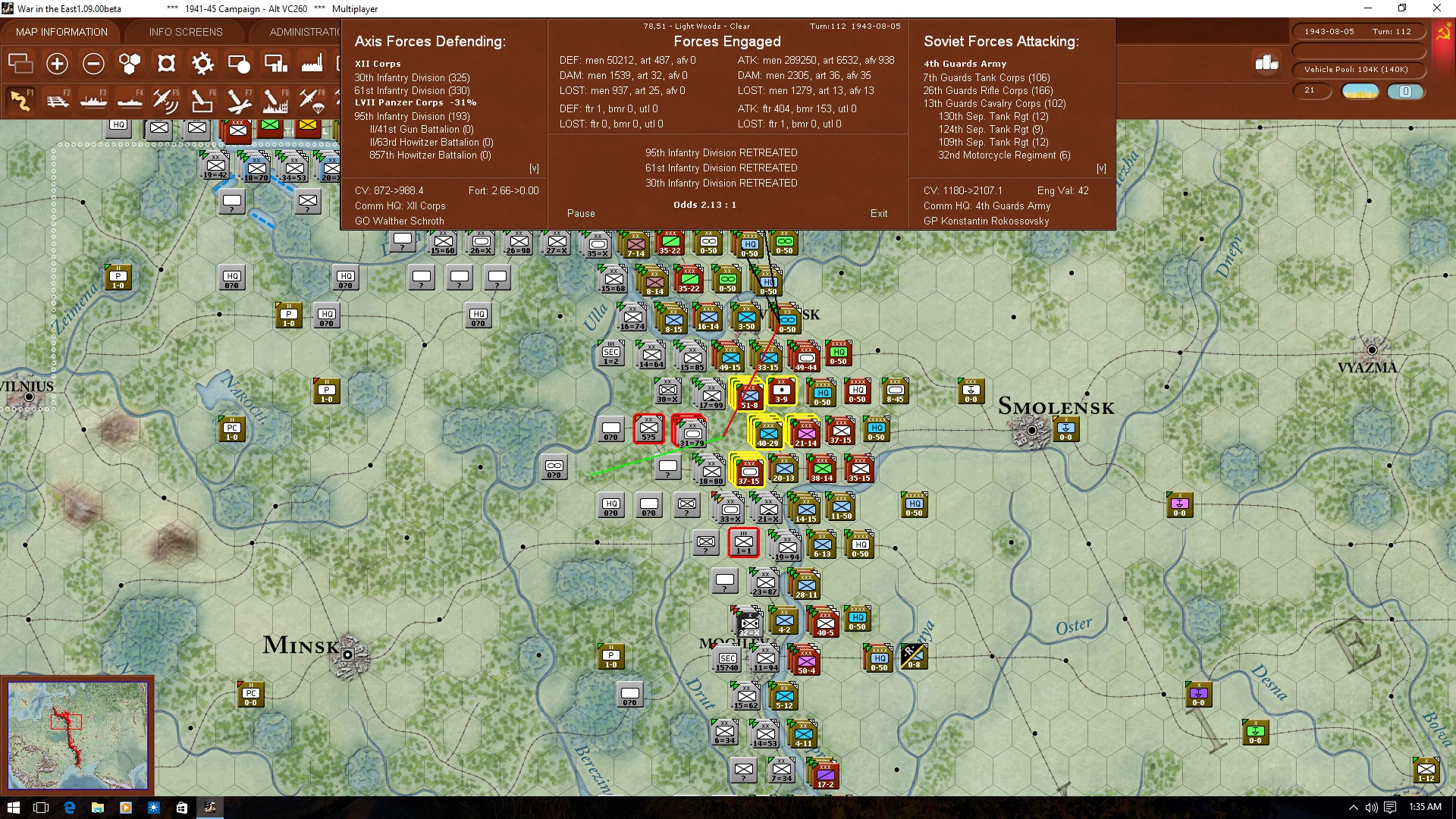Select the Soviet unit counter 21-14

pos(805,433)
